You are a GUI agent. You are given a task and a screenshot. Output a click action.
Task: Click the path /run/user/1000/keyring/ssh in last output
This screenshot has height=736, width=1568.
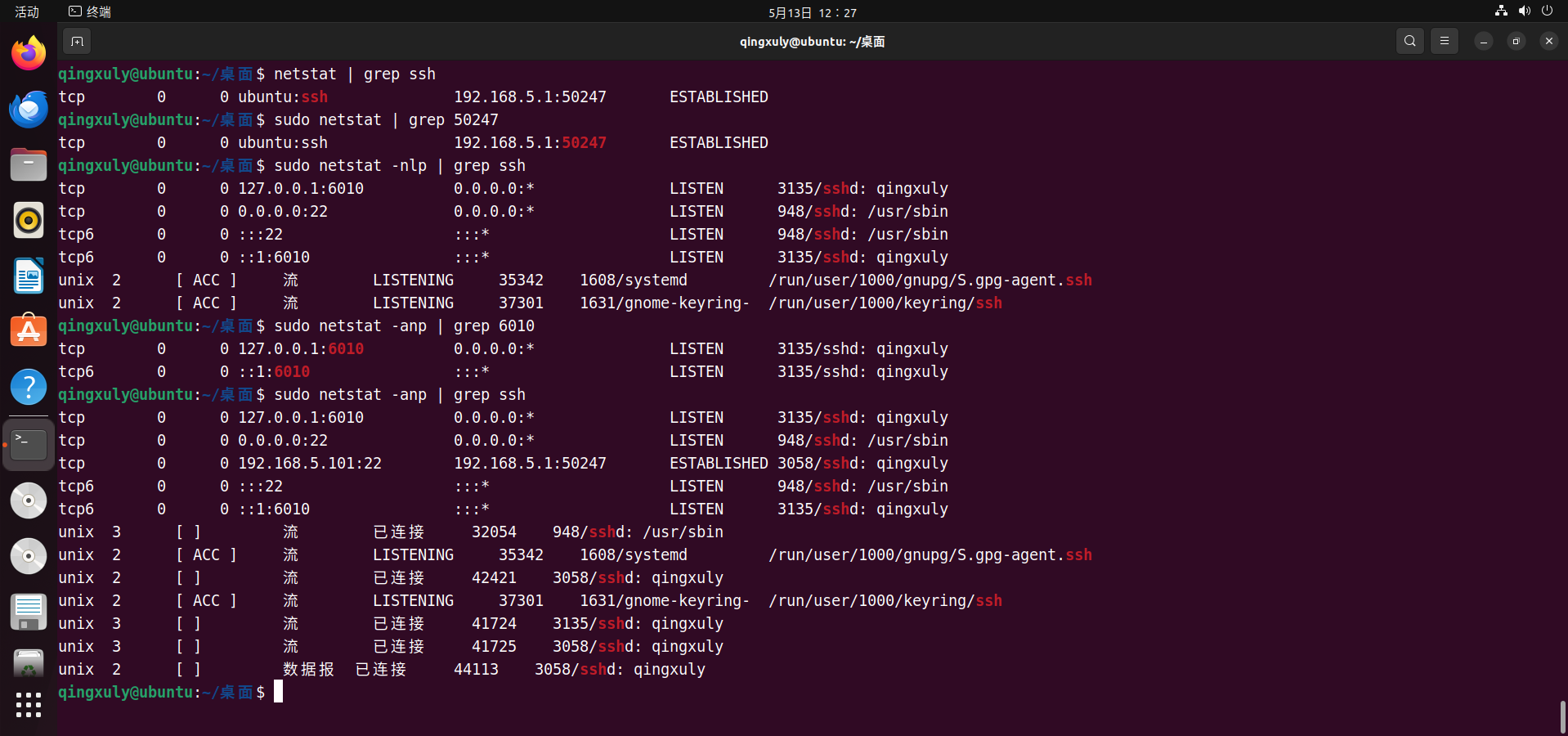pos(885,600)
